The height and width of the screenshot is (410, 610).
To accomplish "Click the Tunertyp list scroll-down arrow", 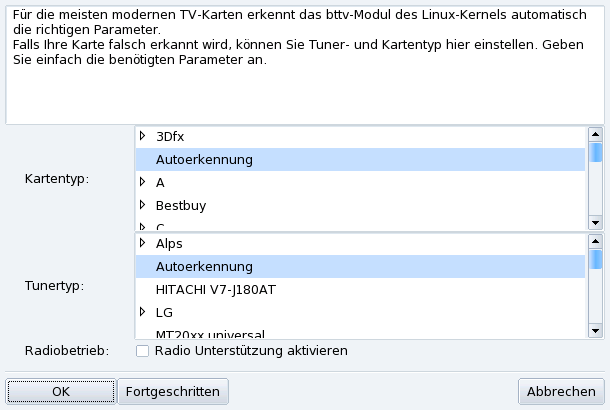I will [x=596, y=329].
